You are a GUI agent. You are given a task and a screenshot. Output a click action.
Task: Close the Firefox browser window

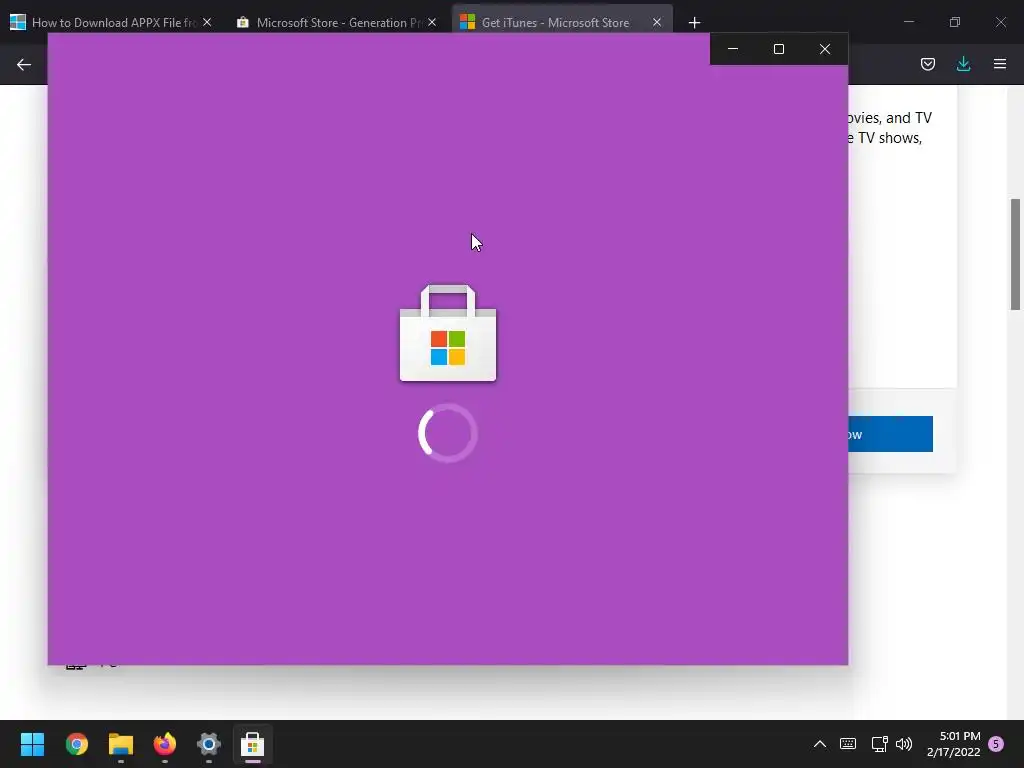pyautogui.click(x=1000, y=22)
